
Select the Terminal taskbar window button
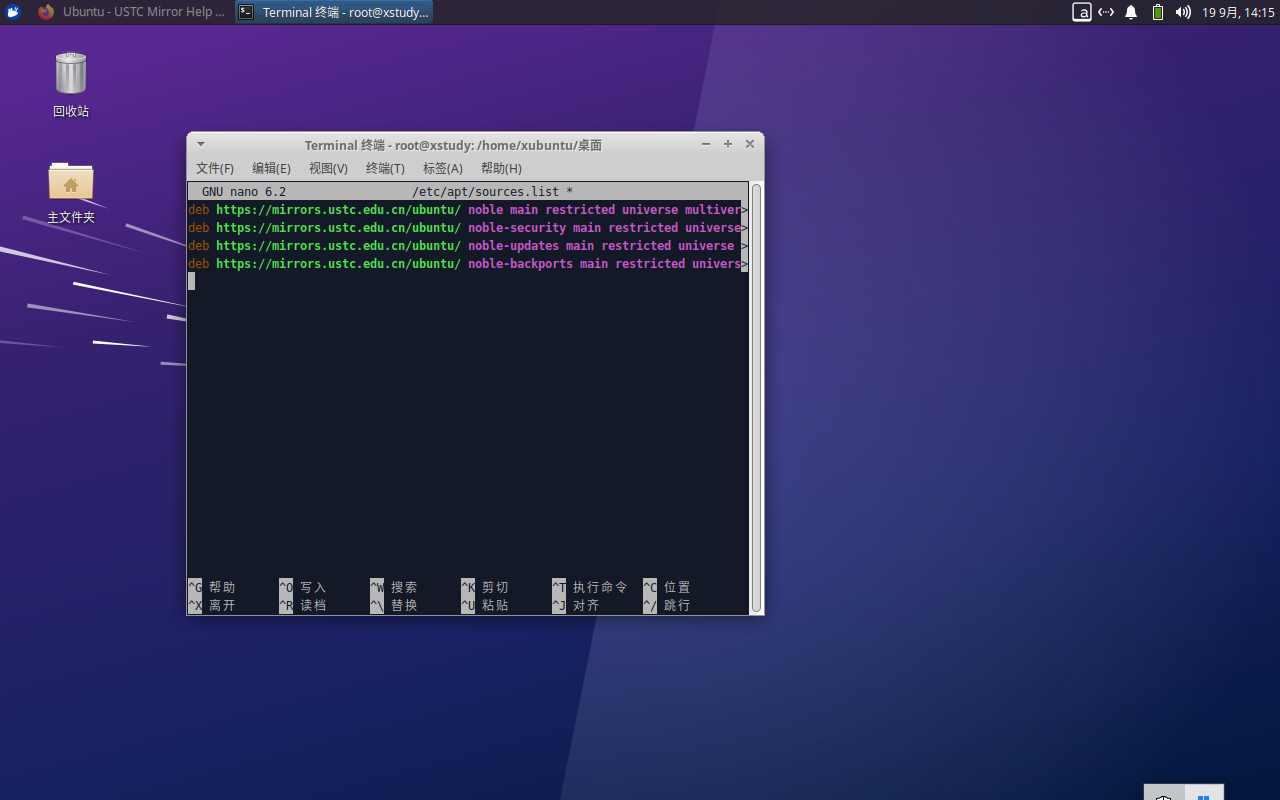coord(334,12)
